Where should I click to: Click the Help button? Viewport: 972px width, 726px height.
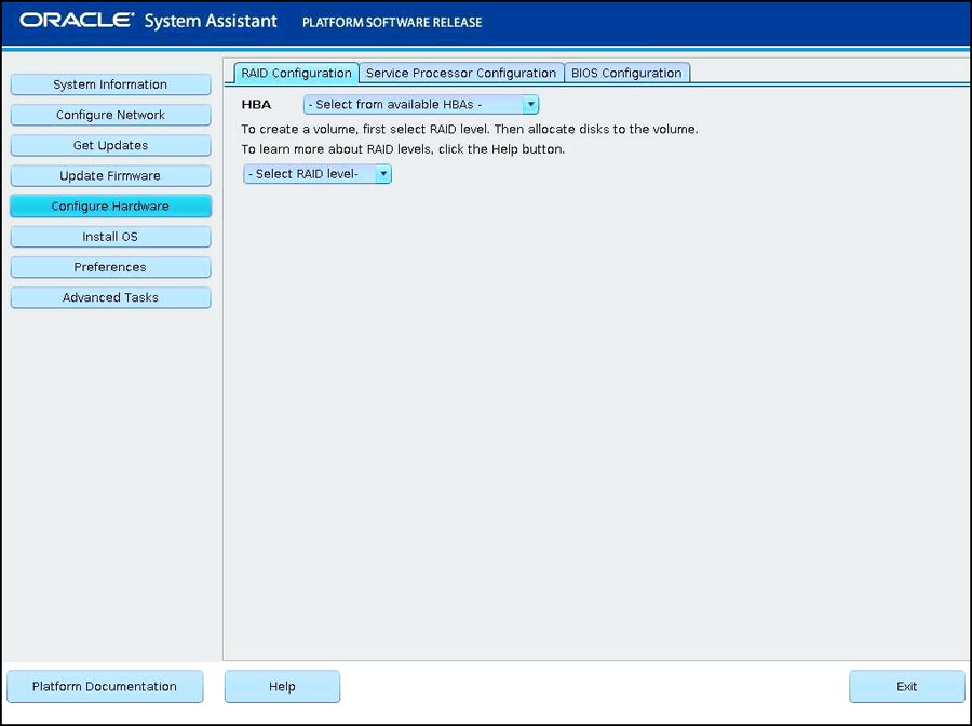tap(282, 686)
